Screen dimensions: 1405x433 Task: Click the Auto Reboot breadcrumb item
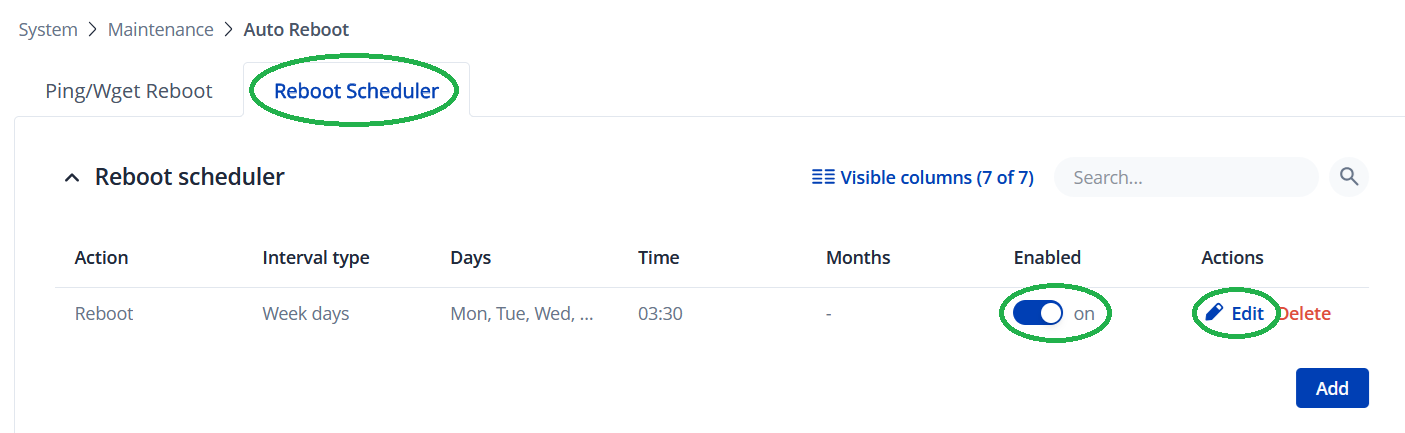296,30
